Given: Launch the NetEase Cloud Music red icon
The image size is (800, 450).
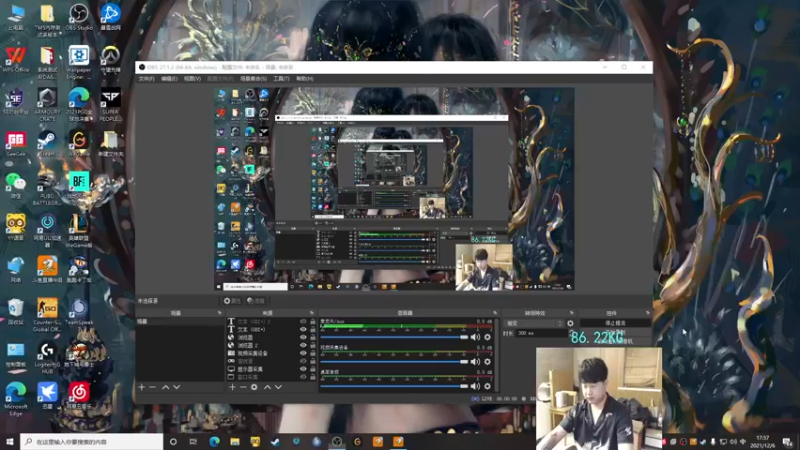Looking at the screenshot, I should pos(79,395).
